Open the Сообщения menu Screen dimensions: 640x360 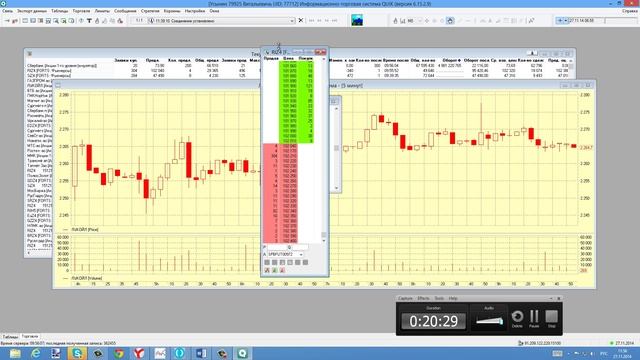click(125, 11)
